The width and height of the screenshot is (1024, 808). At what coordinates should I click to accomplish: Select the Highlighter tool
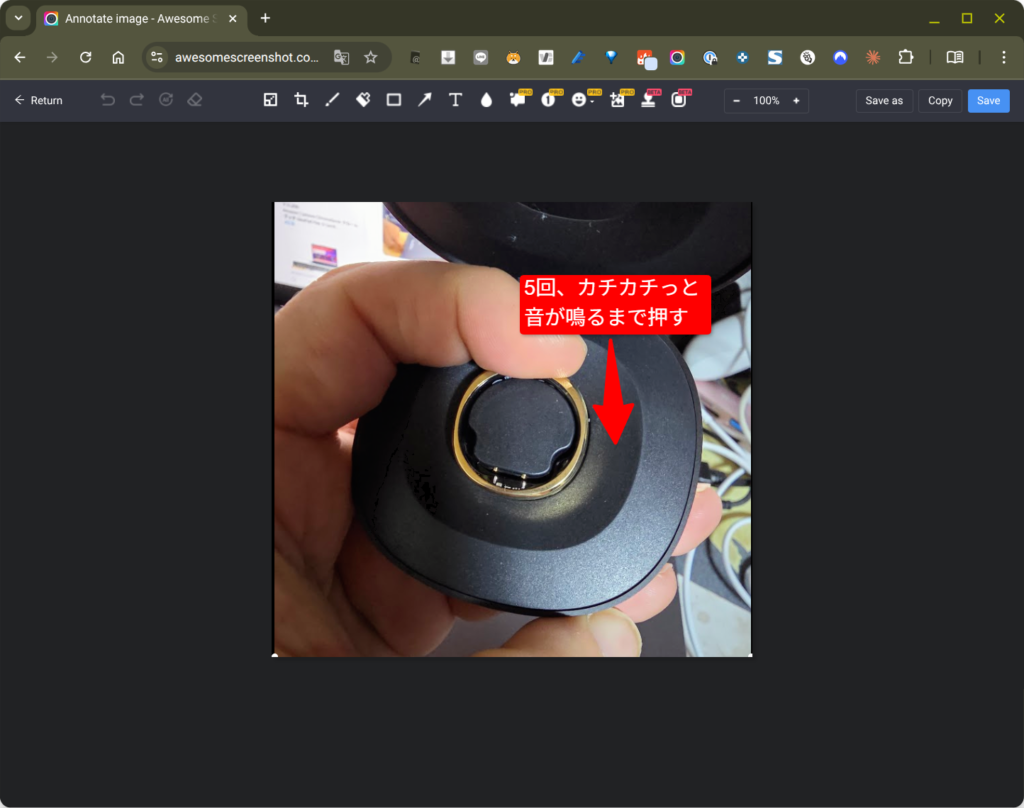[363, 100]
